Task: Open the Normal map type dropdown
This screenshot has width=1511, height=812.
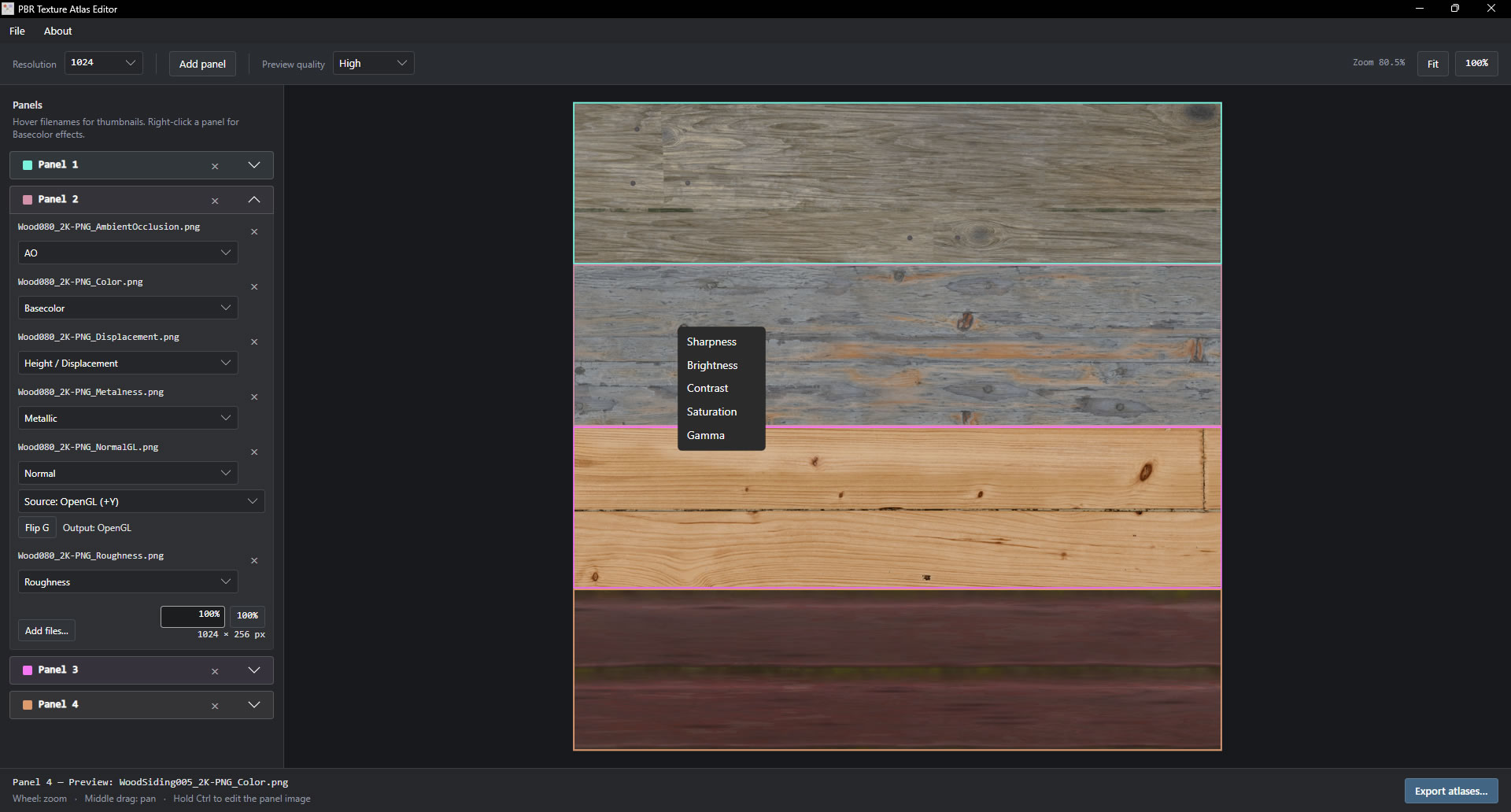Action: point(127,473)
